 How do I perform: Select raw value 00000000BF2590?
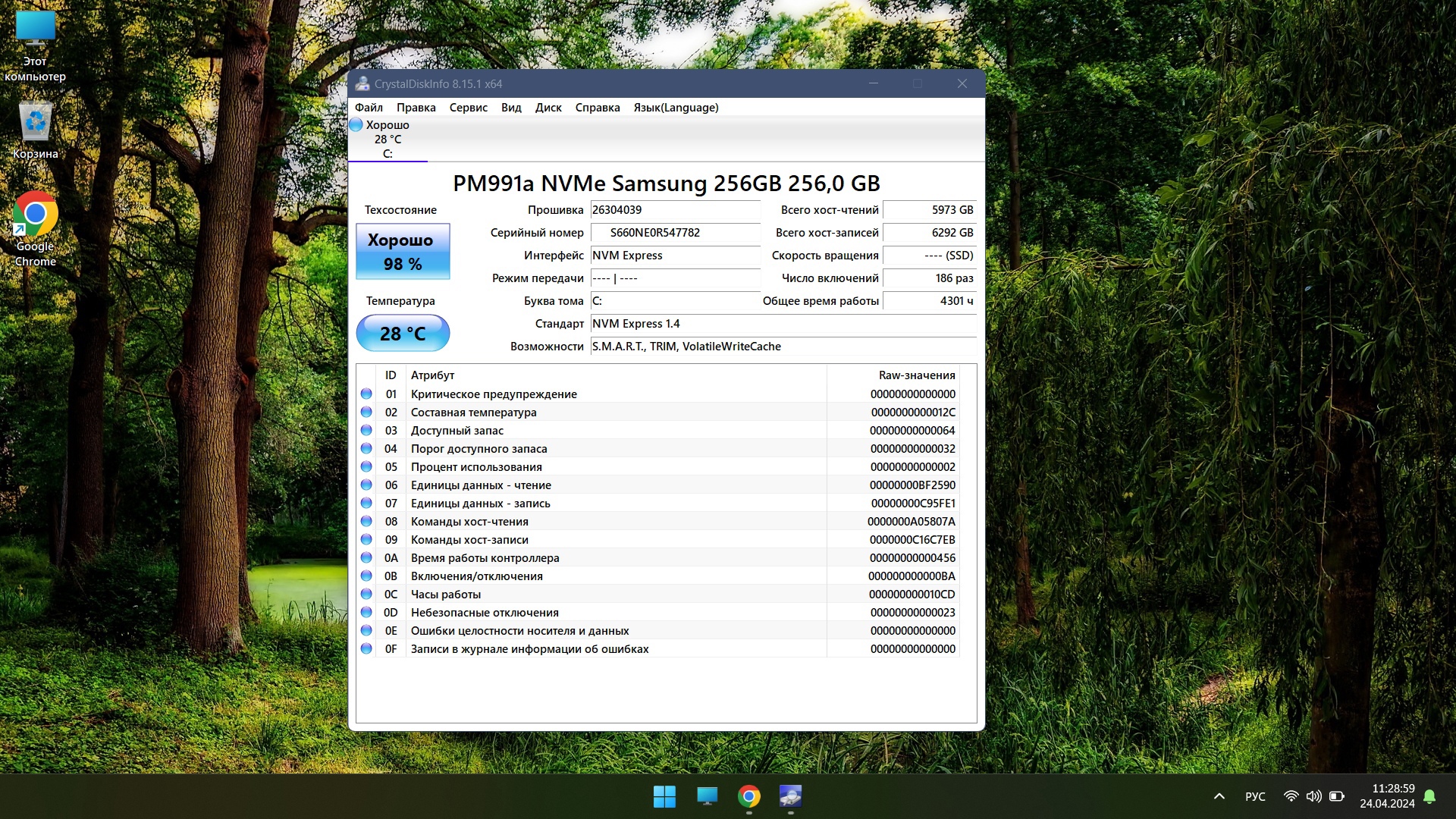click(912, 485)
